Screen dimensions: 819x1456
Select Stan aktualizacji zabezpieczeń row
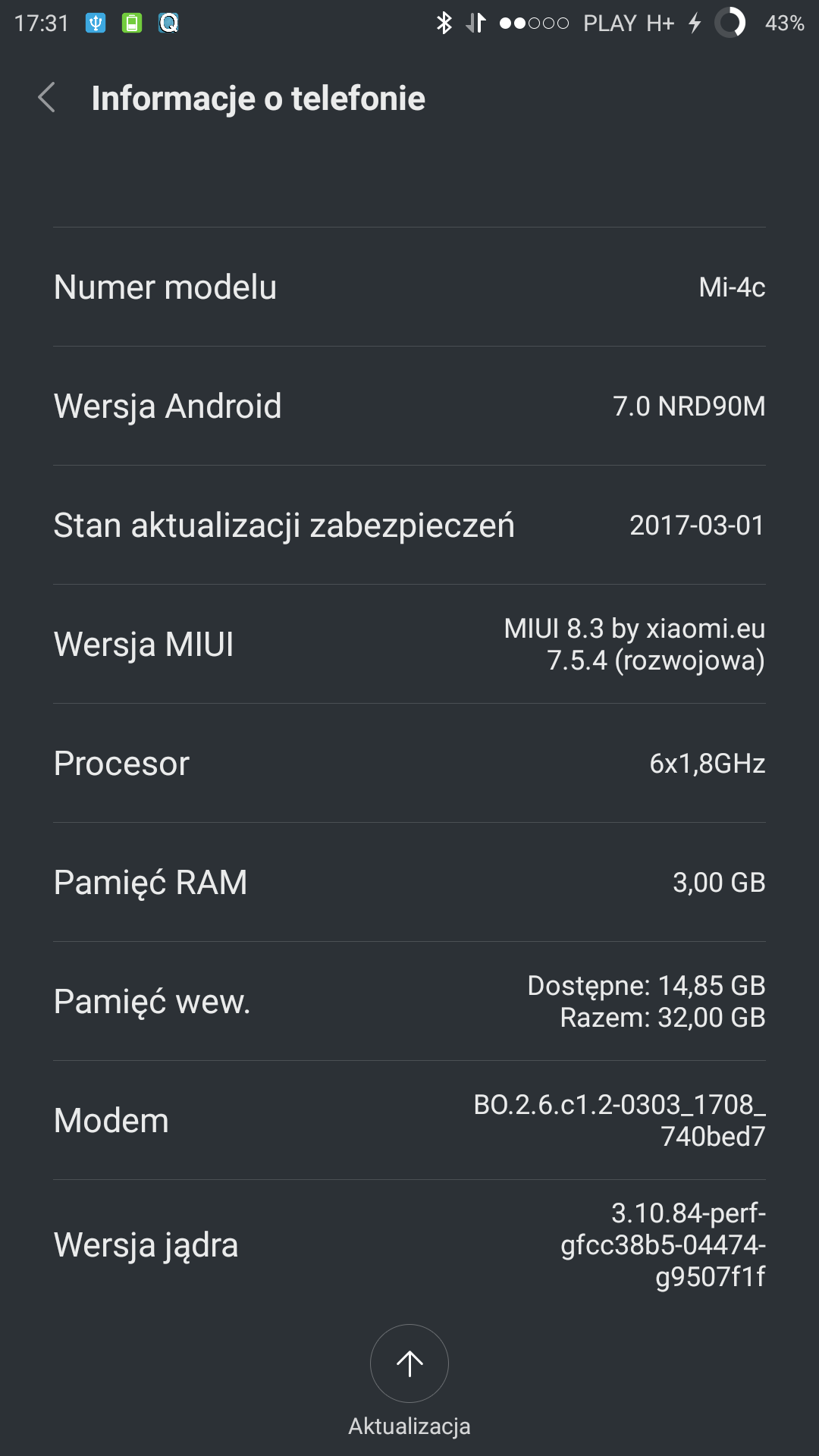(409, 526)
